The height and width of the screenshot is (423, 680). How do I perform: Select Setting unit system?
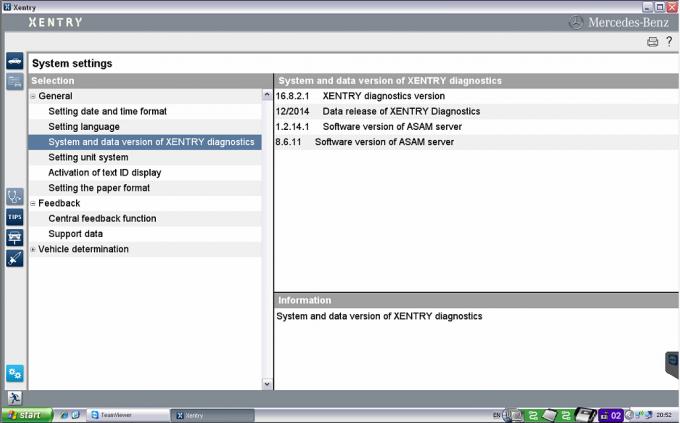tap(88, 157)
